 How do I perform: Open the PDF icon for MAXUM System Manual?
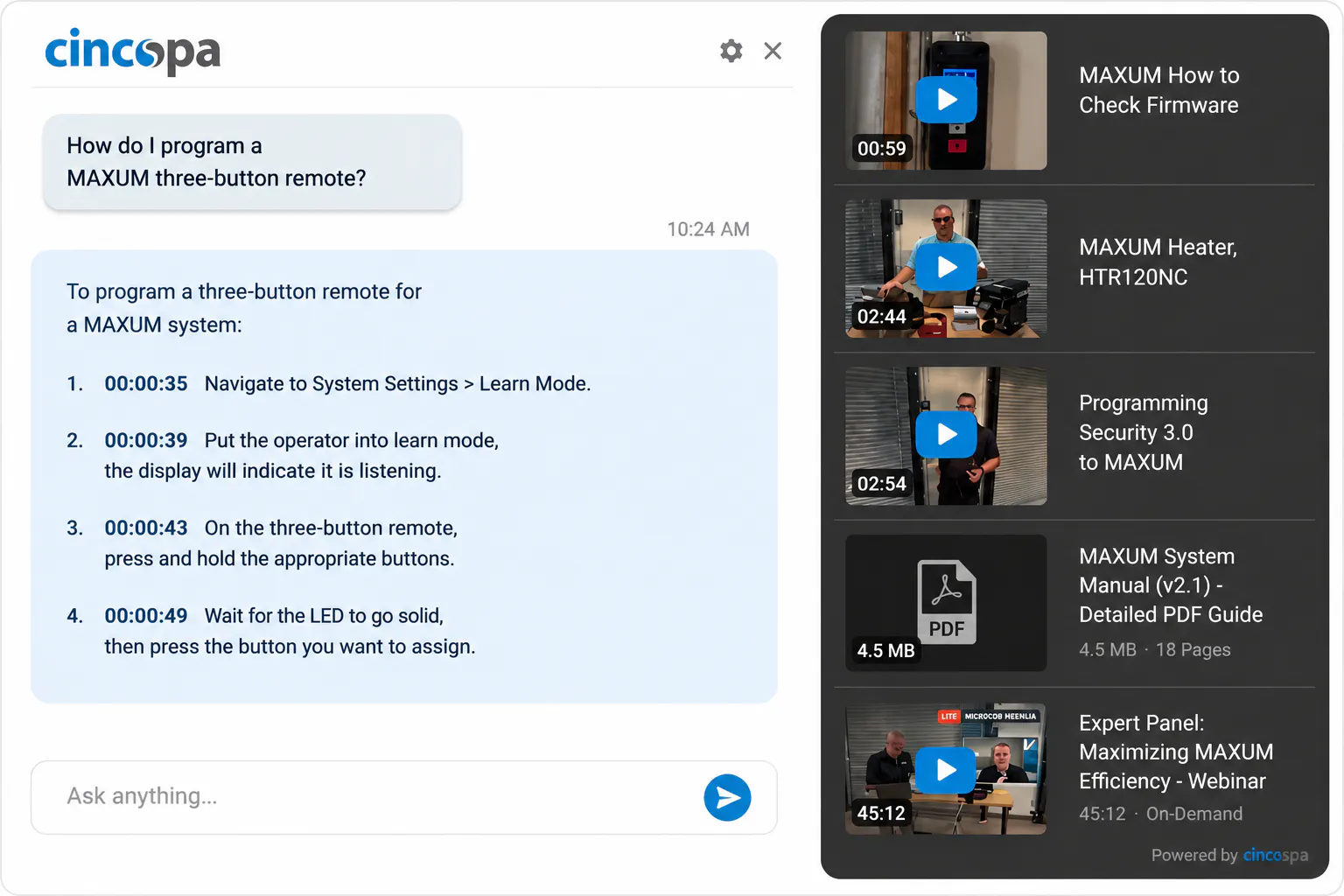[x=946, y=602]
